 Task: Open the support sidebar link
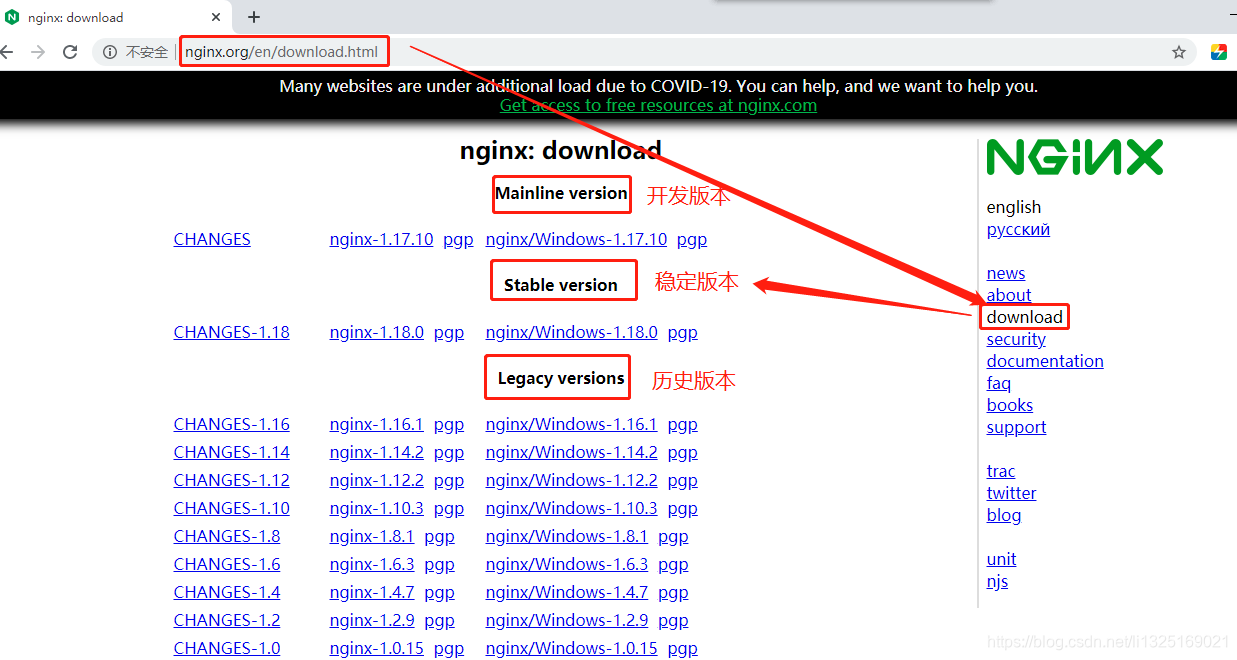tap(1016, 427)
